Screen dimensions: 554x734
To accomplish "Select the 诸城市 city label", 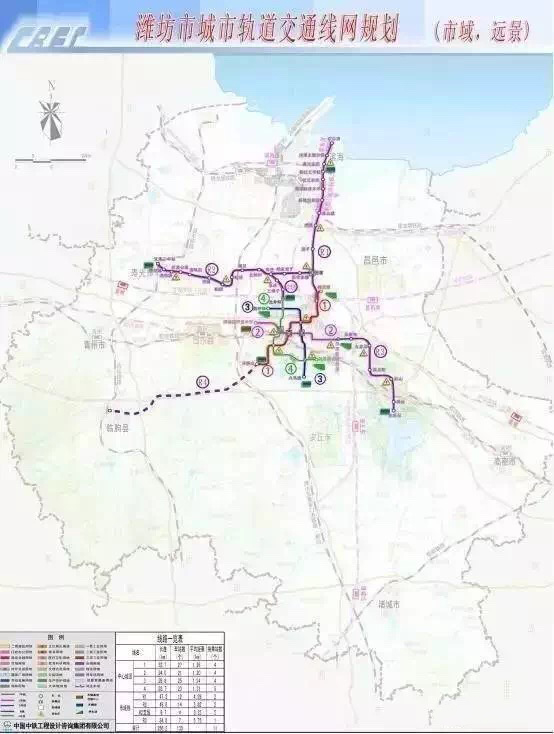I will click(x=390, y=604).
